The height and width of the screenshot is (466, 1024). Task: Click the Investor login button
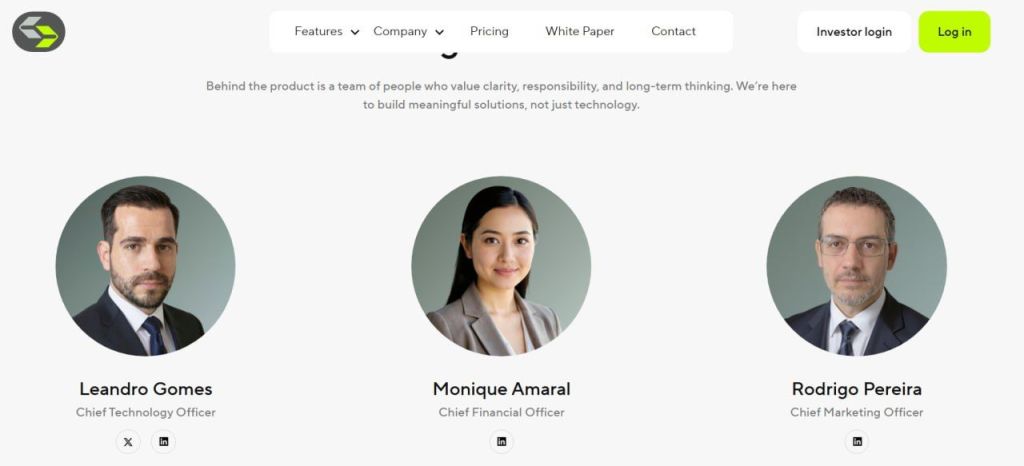pyautogui.click(x=854, y=31)
